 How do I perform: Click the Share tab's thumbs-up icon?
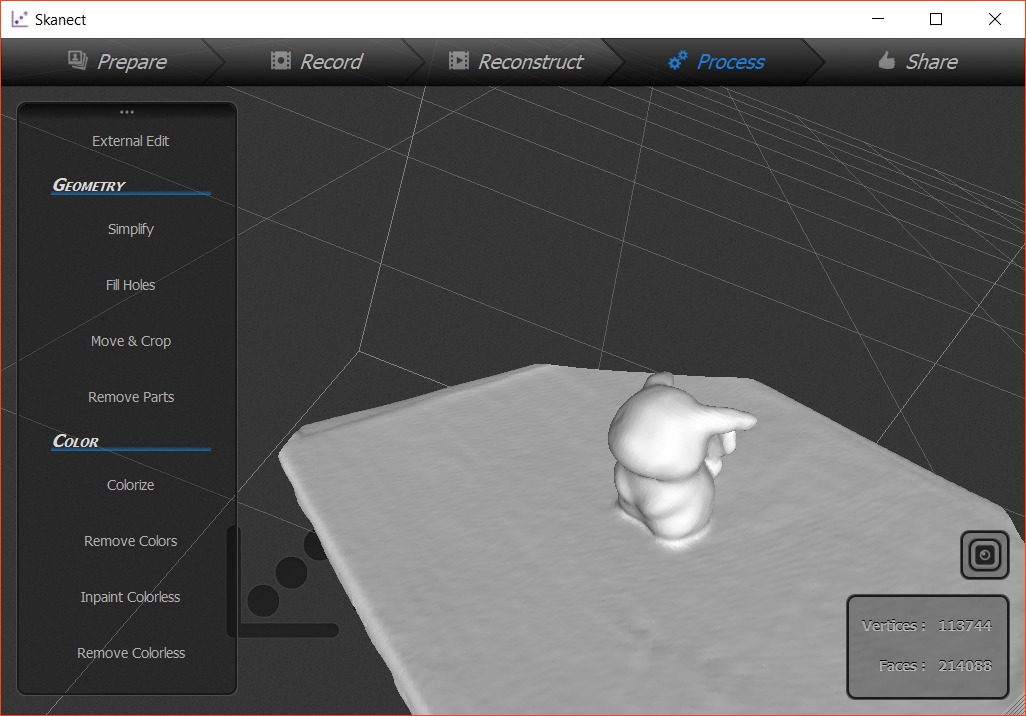coord(887,60)
